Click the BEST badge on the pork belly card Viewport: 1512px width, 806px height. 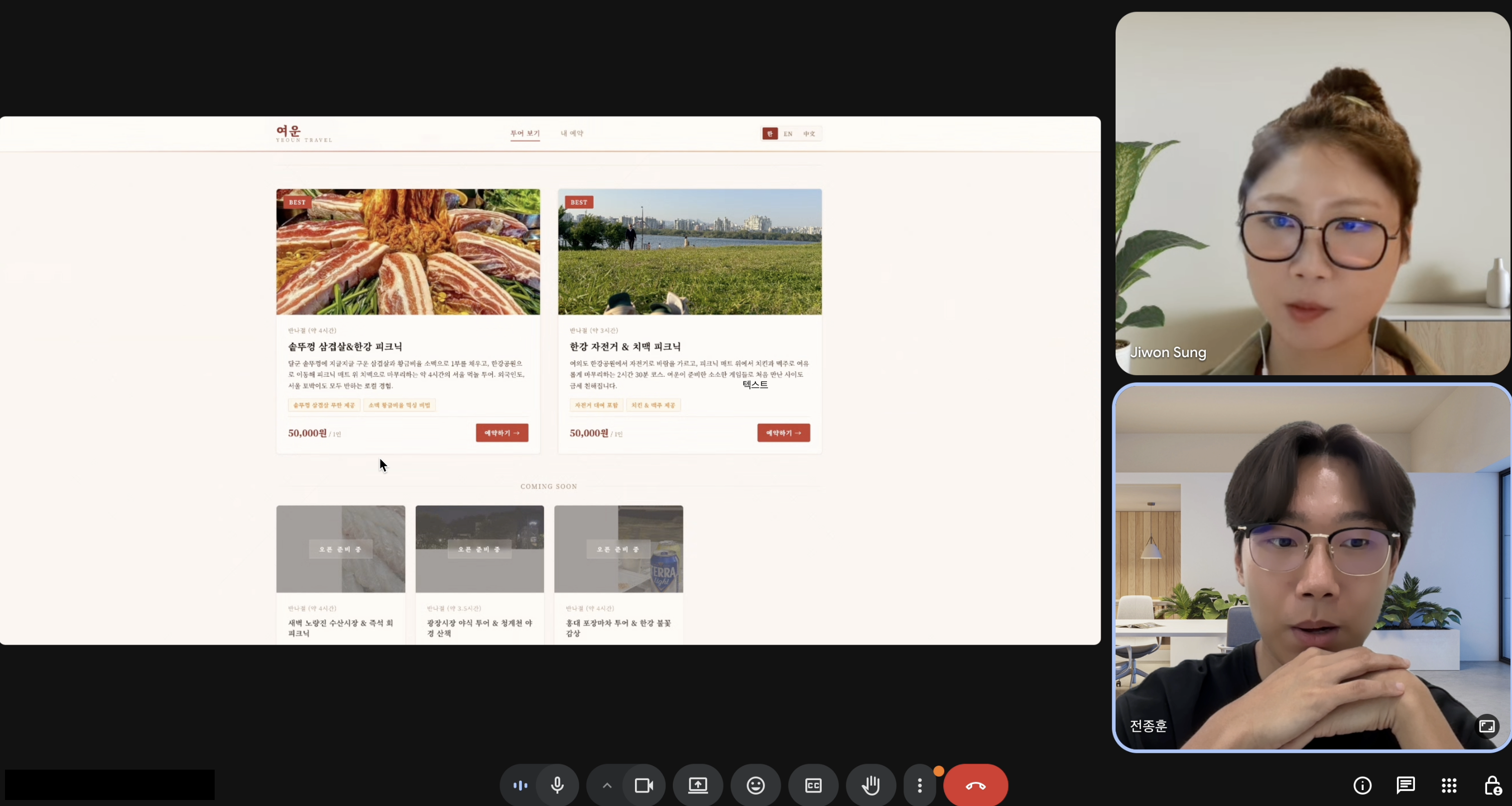tap(297, 203)
